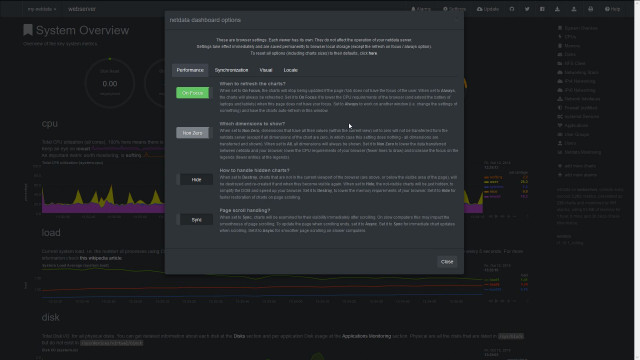Screen dimensions: 640x360
Task: Go to CPUs section in sidebar
Action: point(567,37)
